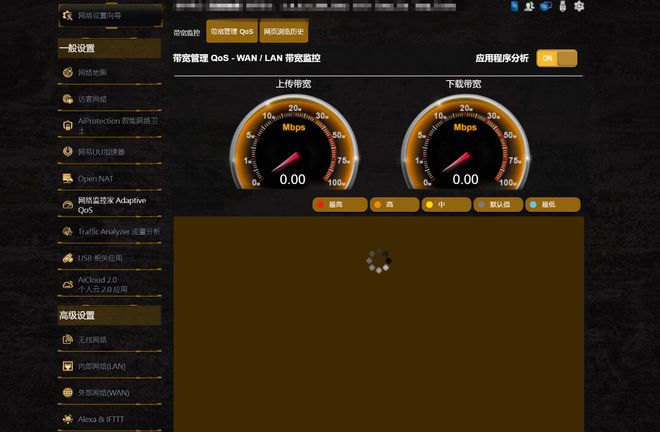
Task: Open AiProtection 智能网络卫士 shield icon
Action: coord(67,124)
